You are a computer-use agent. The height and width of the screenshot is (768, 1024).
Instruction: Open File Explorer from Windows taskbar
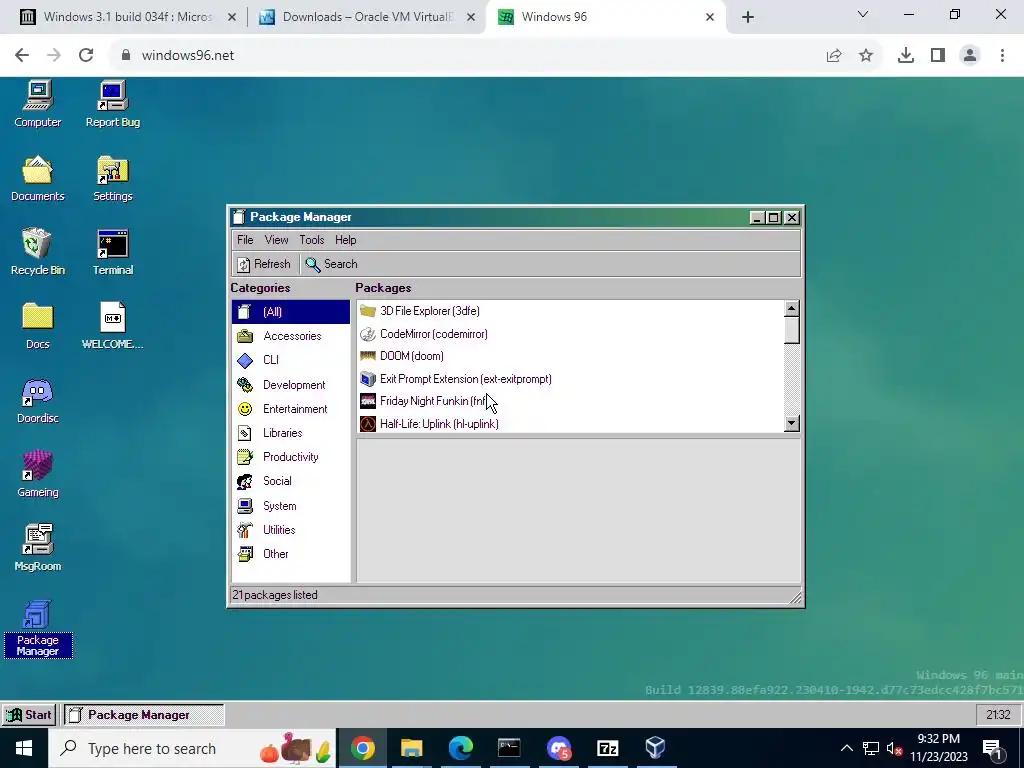point(411,748)
